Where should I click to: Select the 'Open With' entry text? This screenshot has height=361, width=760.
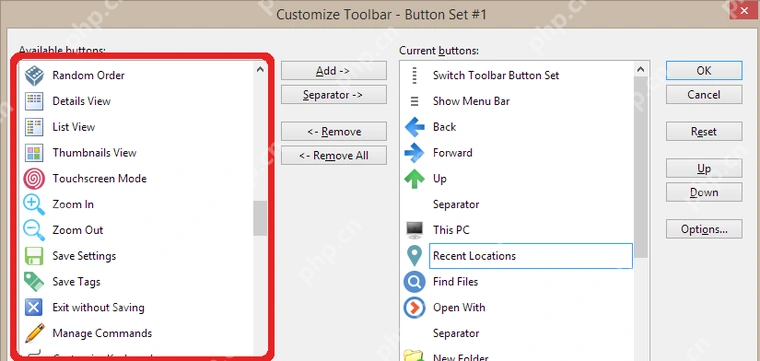click(459, 307)
